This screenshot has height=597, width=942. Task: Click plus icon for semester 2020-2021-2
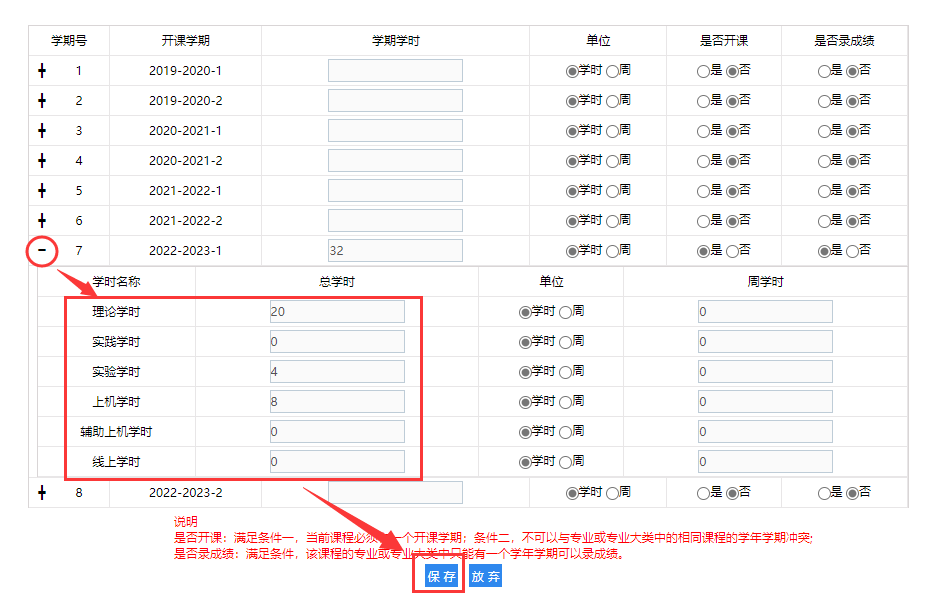[42, 161]
